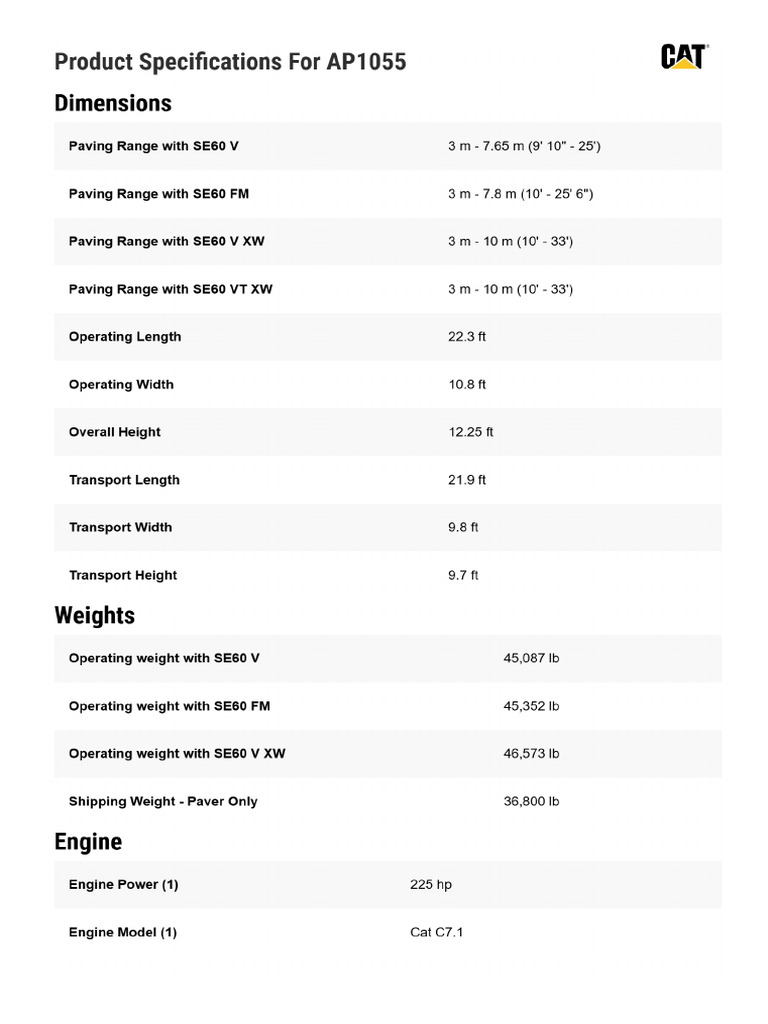Select the Transport Length 21.9 ft value
The image size is (768, 1024).
[467, 480]
